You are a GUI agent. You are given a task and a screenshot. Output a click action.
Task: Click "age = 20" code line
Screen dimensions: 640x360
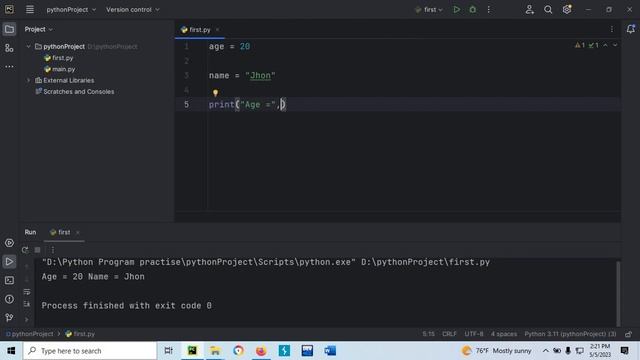pos(229,47)
